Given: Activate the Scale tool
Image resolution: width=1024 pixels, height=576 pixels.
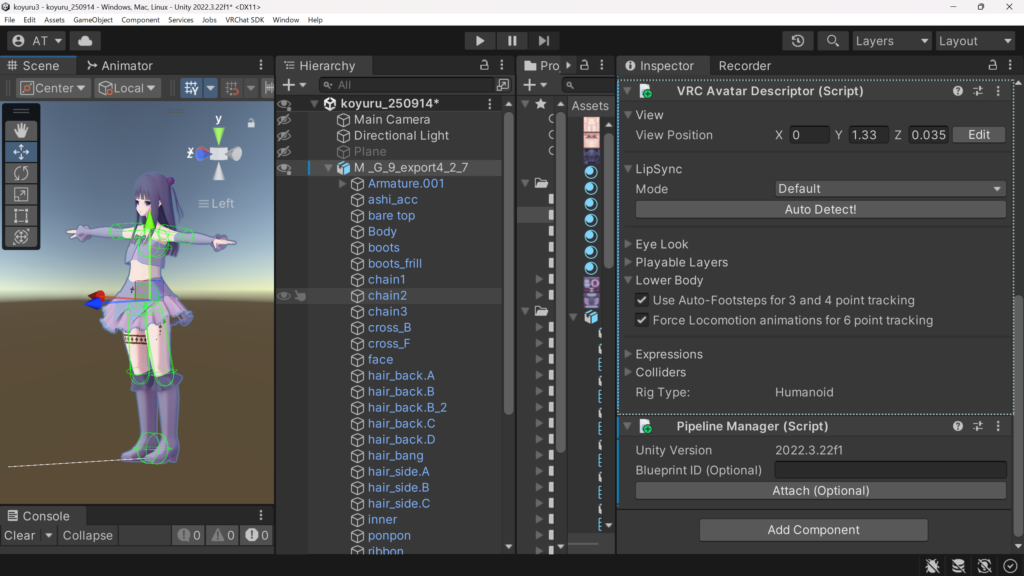Looking at the screenshot, I should 20,197.
